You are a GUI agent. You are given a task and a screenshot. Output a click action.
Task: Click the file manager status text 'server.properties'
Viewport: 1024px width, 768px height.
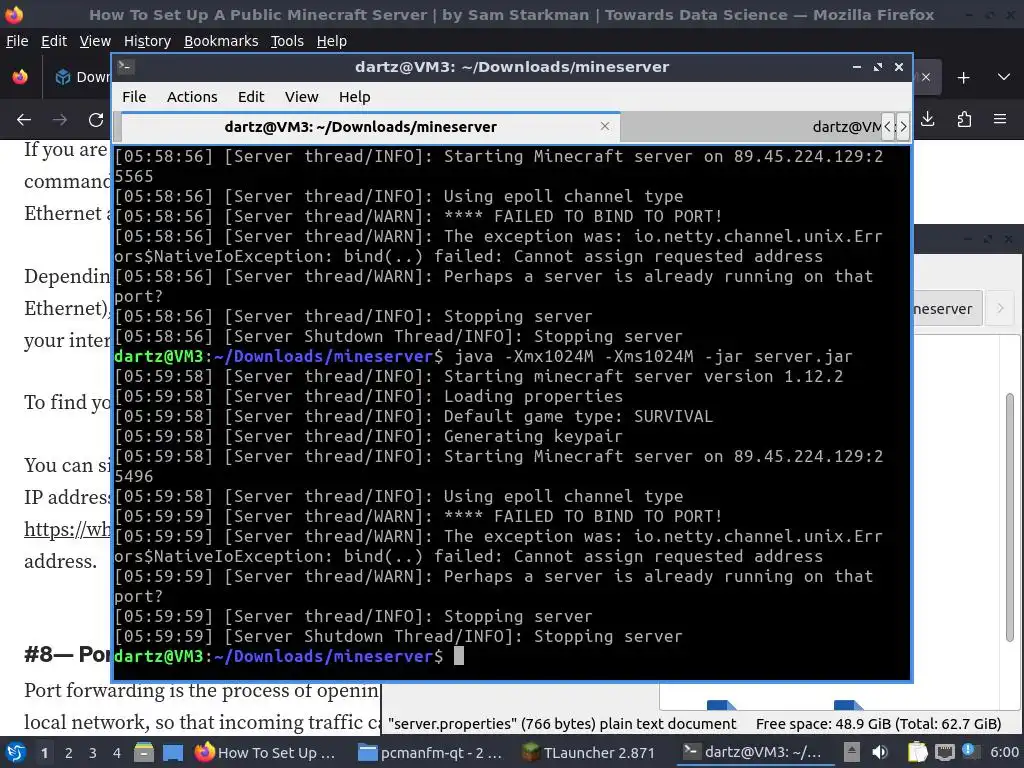coord(562,724)
